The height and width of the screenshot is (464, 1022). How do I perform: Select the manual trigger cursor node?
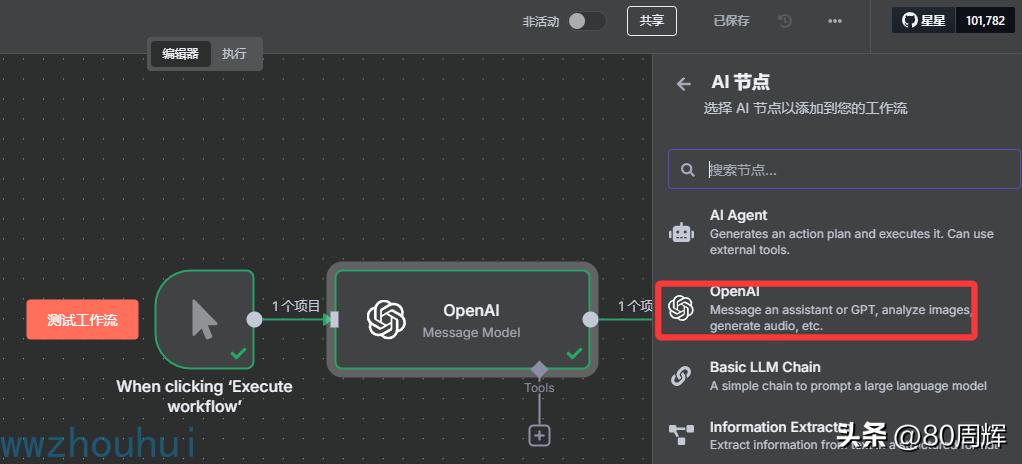click(204, 317)
